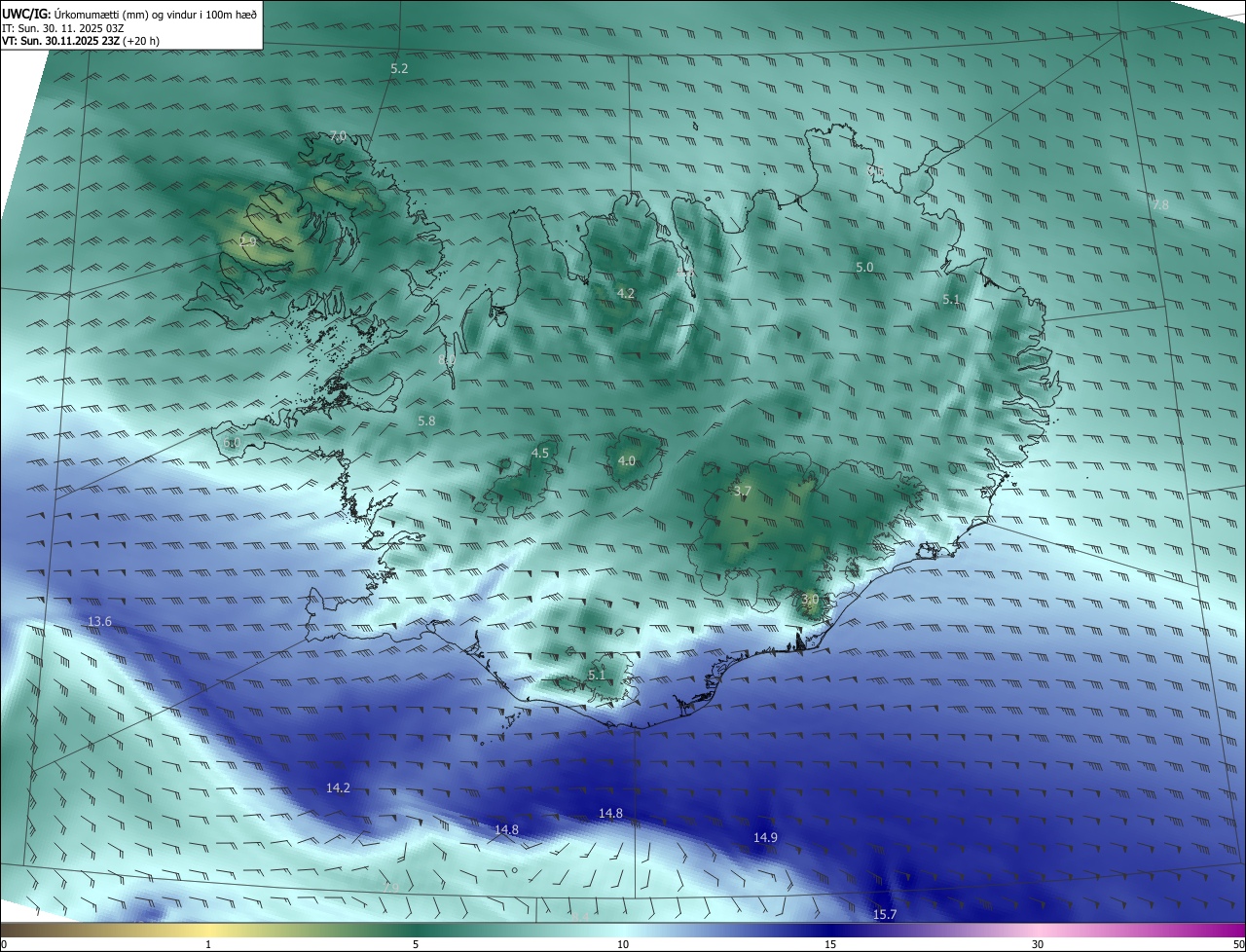Click the '4.0' value label
The width and height of the screenshot is (1246, 952).
pos(627,460)
